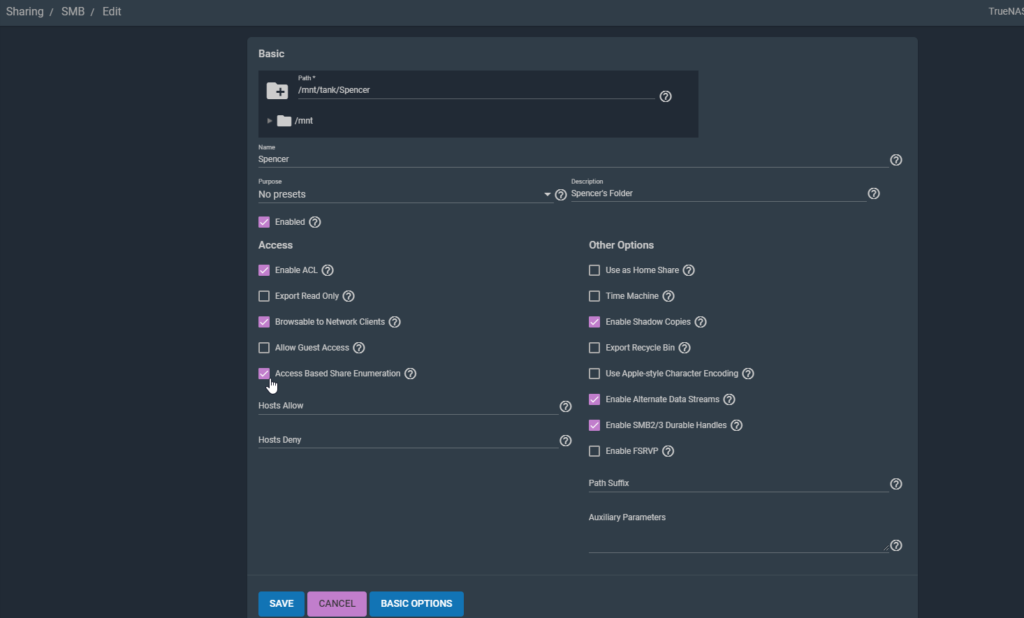Toggle Access Based Share Enumeration checkbox
Screen dimensions: 1024x618
(264, 374)
